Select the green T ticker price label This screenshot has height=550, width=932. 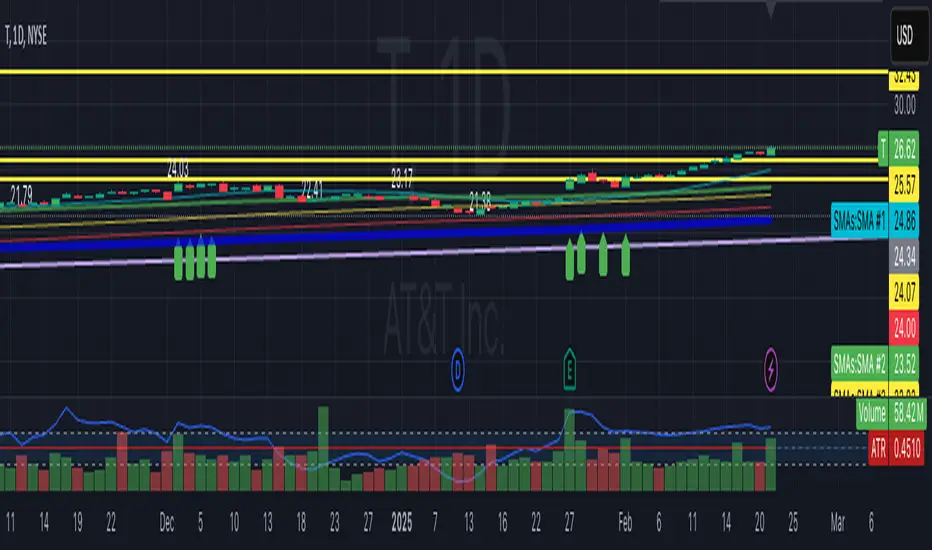pyautogui.click(x=883, y=148)
